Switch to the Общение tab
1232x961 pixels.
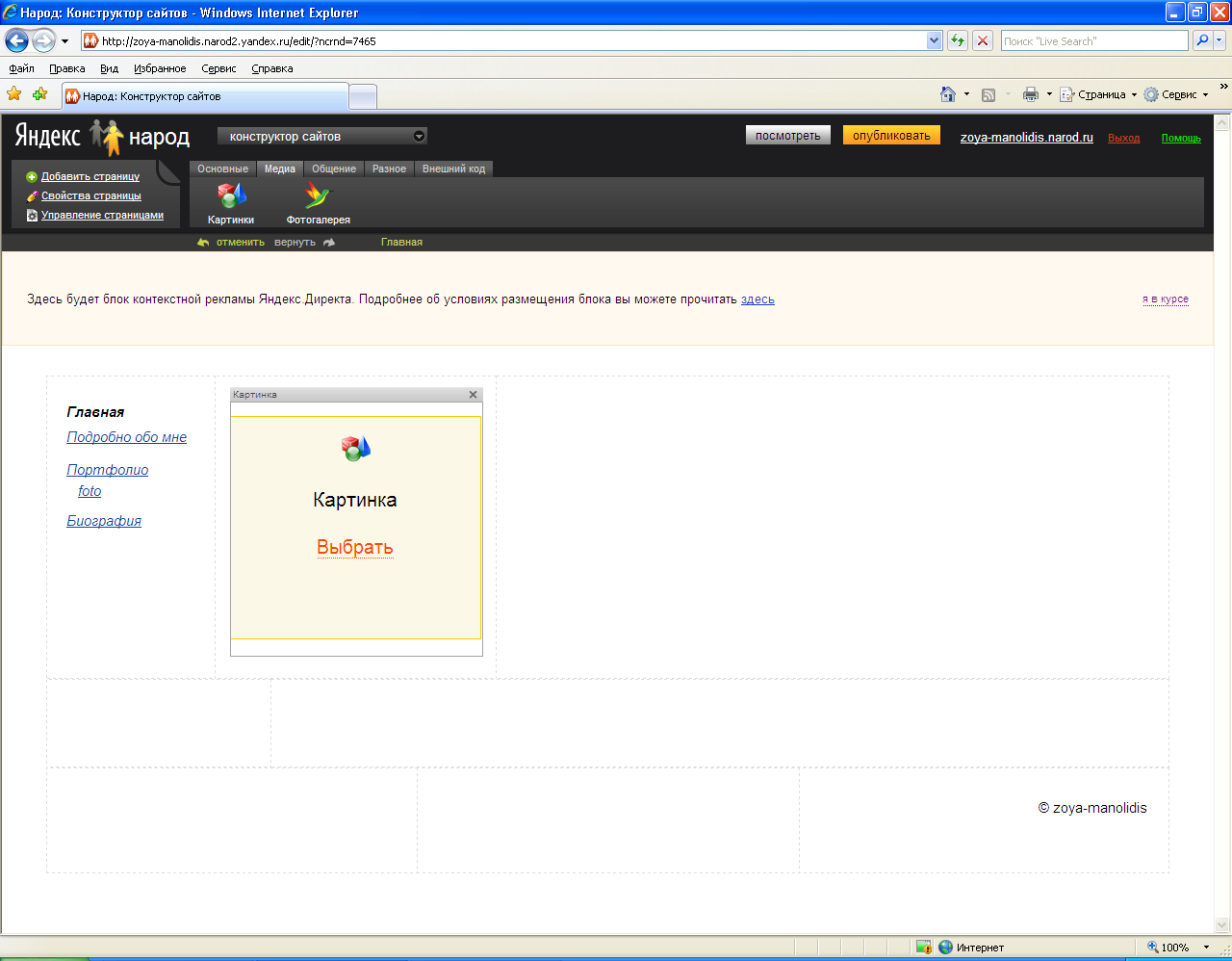click(334, 169)
